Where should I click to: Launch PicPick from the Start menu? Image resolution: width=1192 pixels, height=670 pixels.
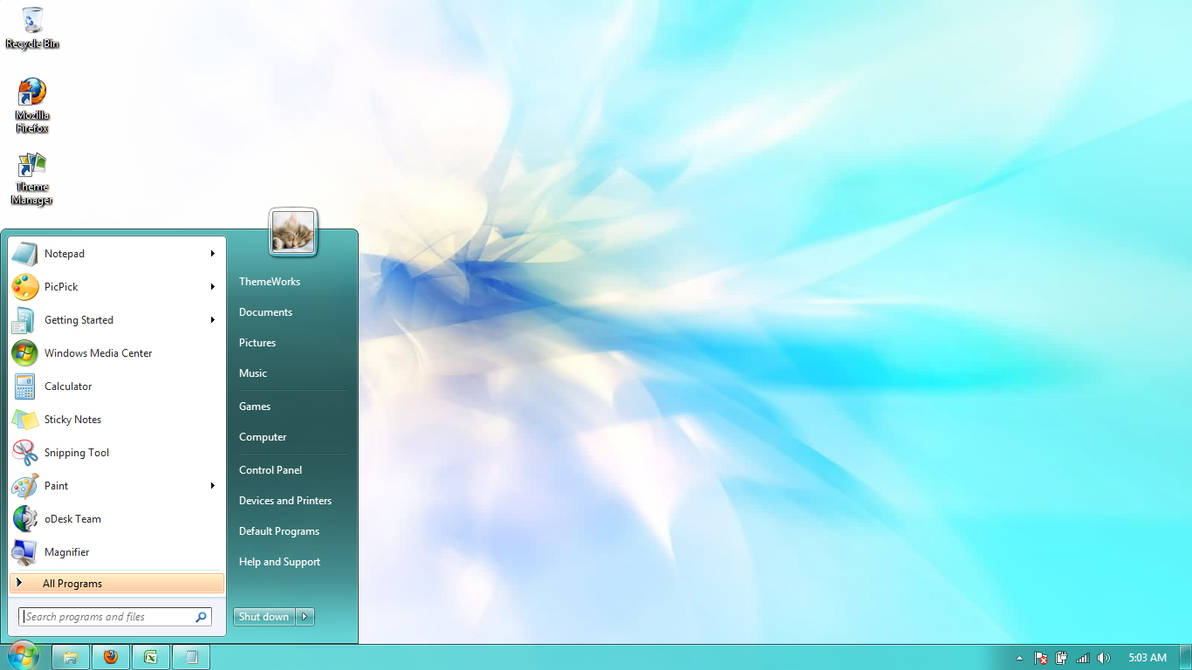[x=59, y=287]
